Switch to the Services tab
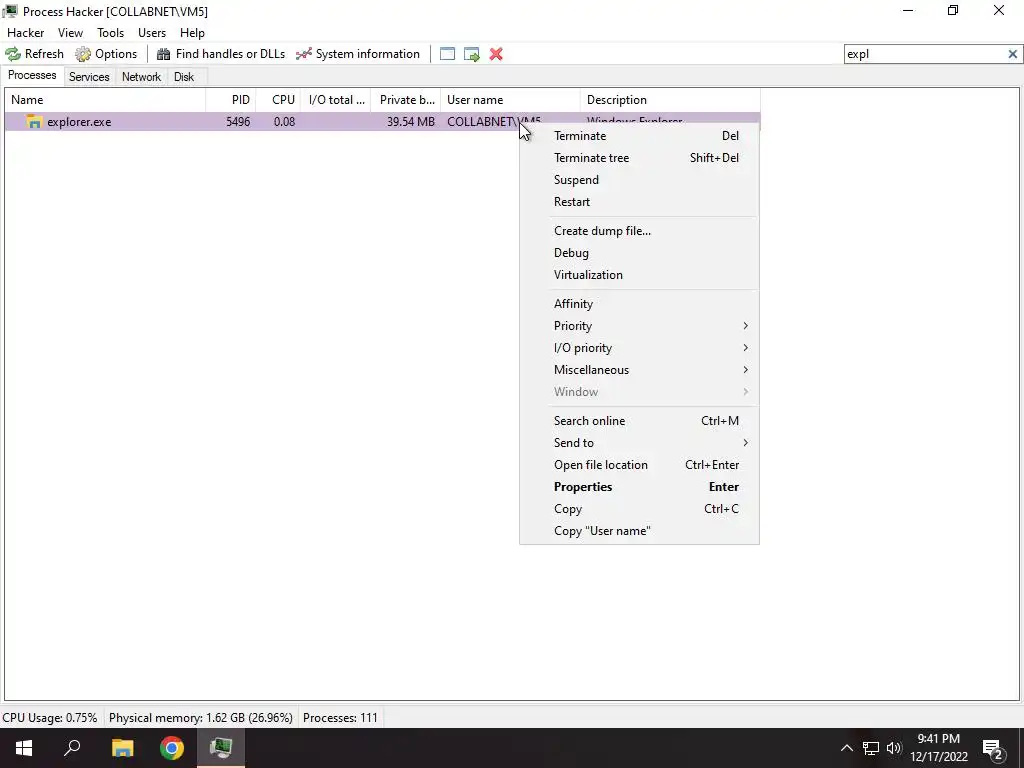The image size is (1024, 768). [x=89, y=77]
